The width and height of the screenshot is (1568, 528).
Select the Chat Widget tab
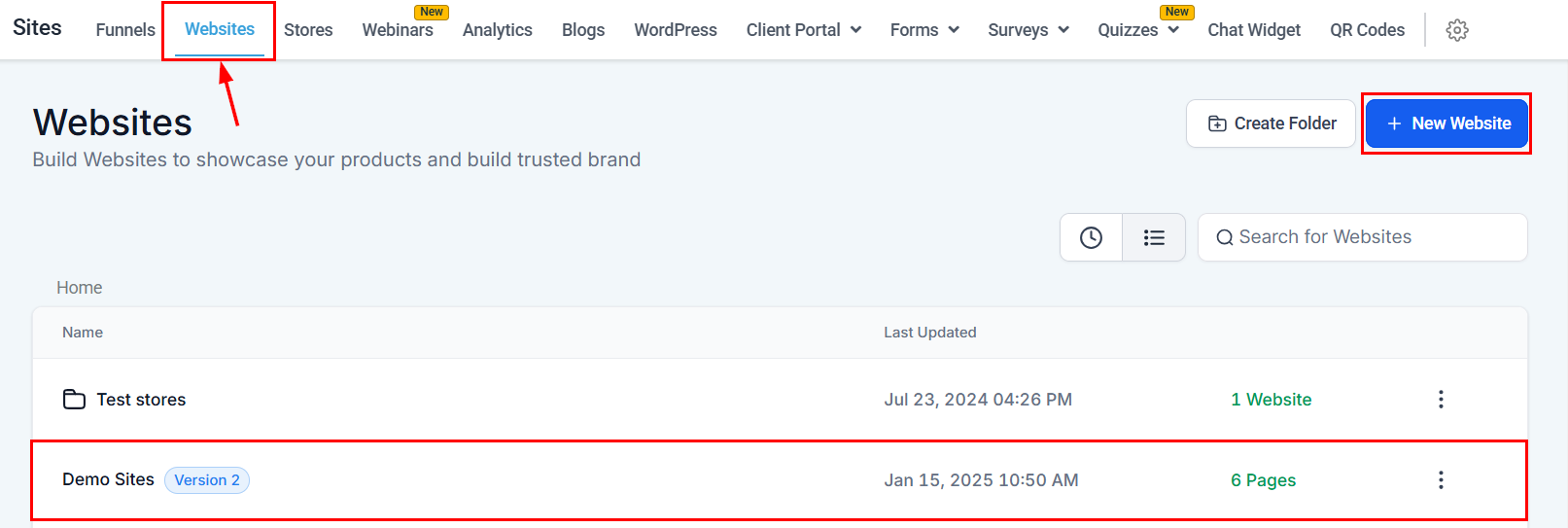[1253, 30]
